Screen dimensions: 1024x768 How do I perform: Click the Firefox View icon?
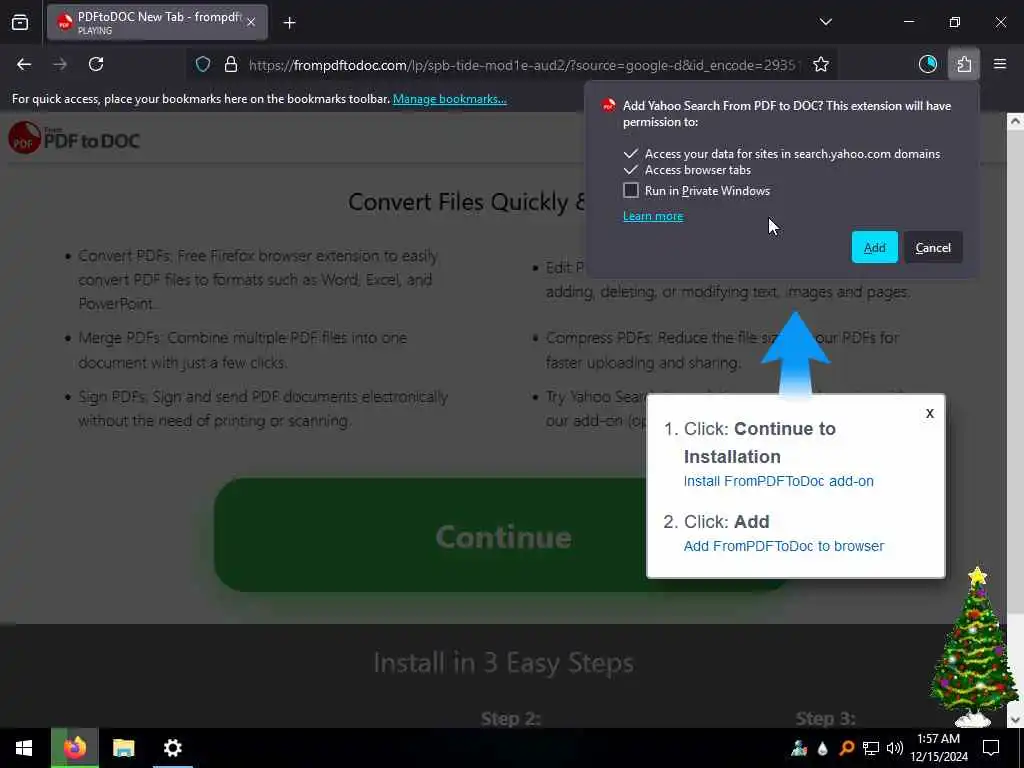click(x=20, y=22)
